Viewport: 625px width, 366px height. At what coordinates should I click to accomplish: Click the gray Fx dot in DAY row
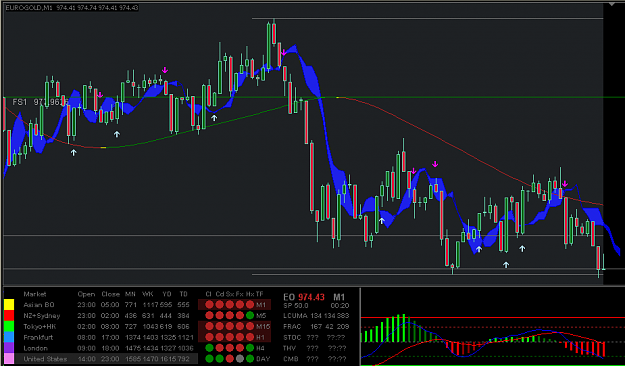click(240, 359)
